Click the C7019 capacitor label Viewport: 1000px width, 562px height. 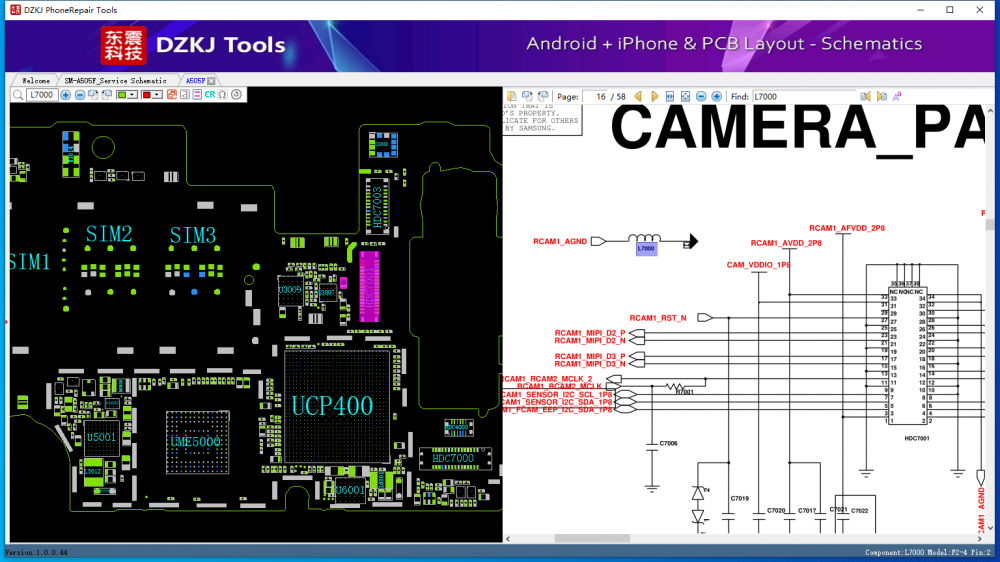(740, 498)
